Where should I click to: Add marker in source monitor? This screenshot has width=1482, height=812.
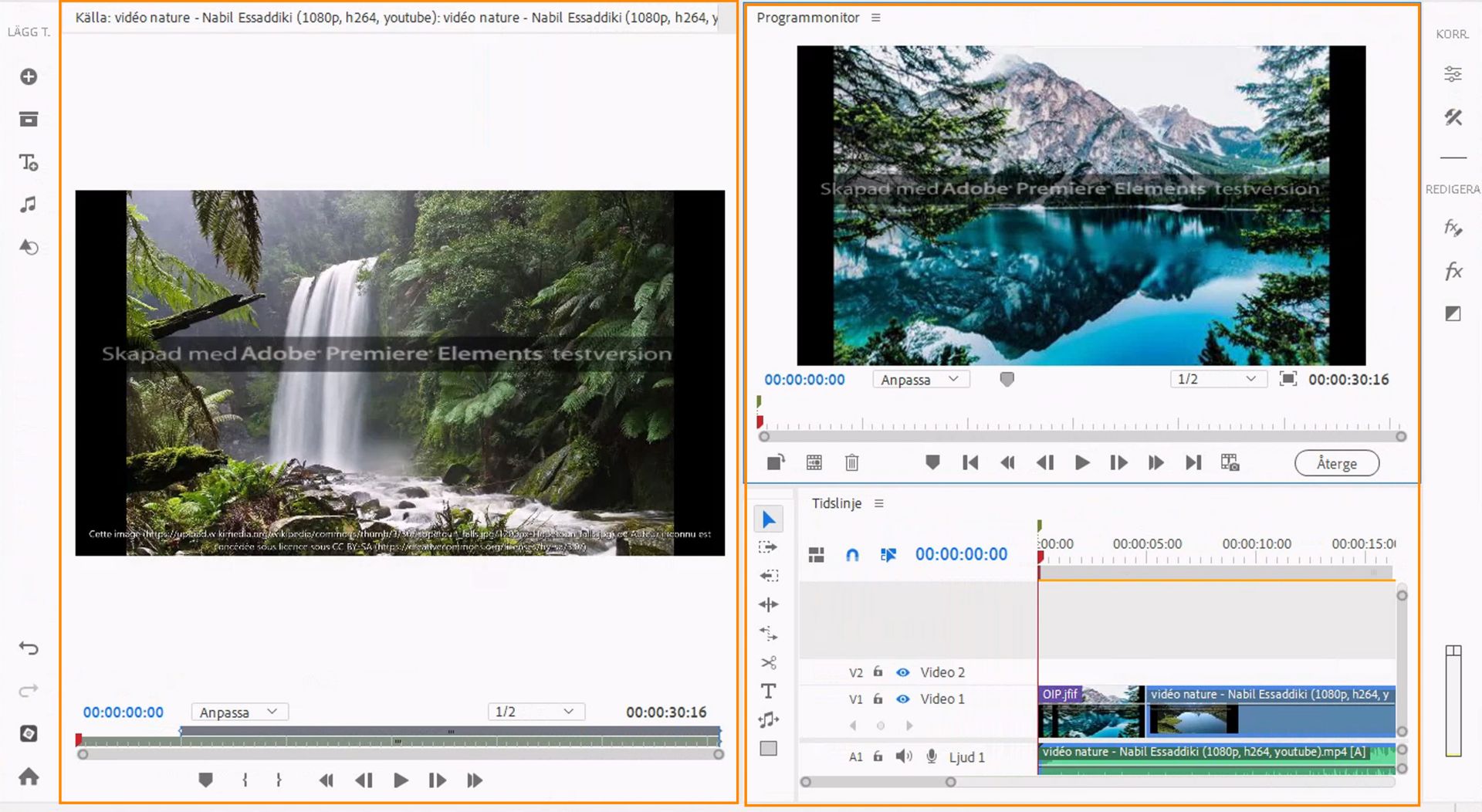coord(205,780)
